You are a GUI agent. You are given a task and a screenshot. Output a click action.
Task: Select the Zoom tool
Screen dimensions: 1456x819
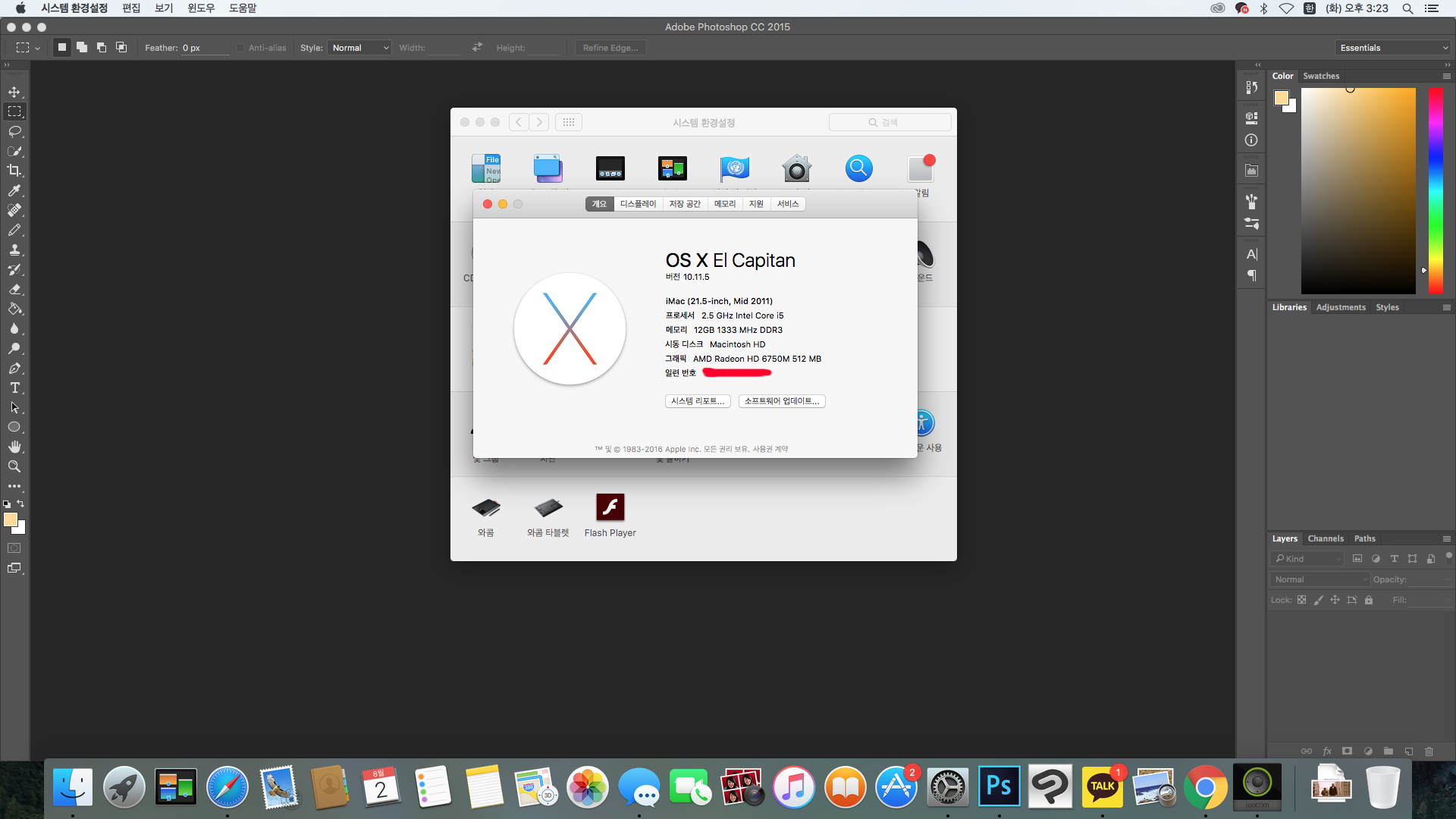(x=14, y=466)
